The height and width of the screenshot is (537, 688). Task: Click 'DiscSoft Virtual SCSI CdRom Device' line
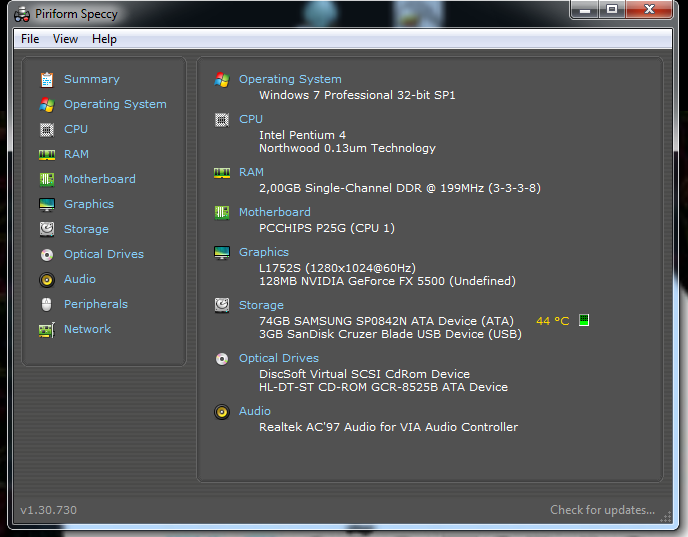tap(364, 374)
